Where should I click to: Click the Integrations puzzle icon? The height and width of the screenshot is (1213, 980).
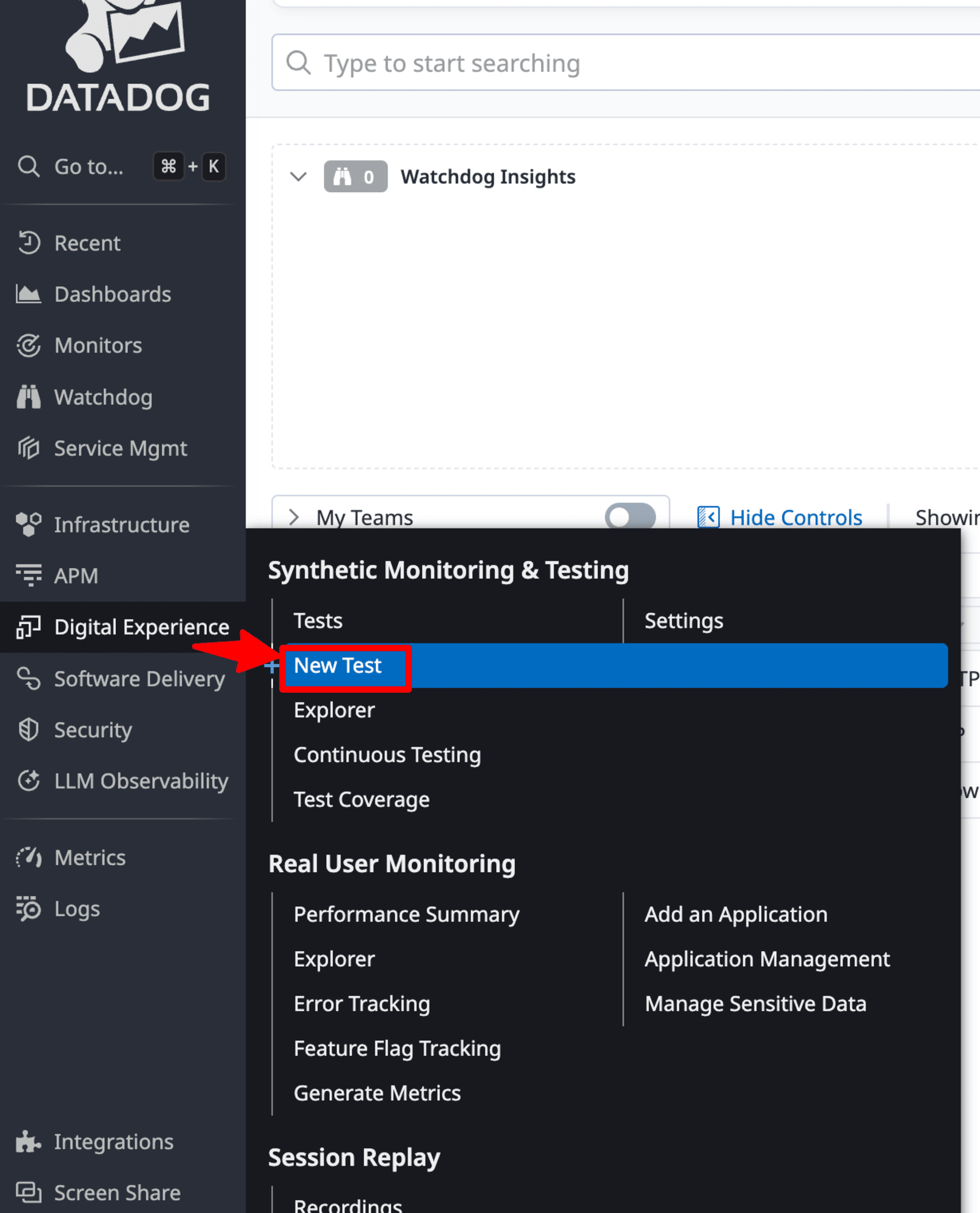tap(29, 1141)
